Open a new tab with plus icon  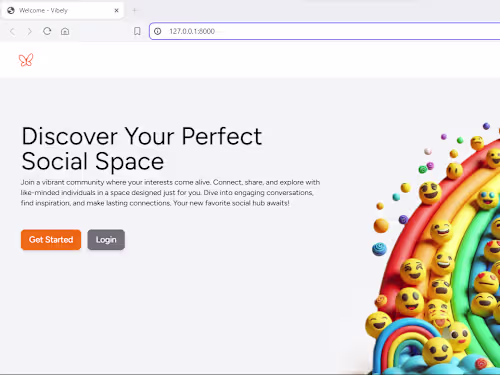134,11
